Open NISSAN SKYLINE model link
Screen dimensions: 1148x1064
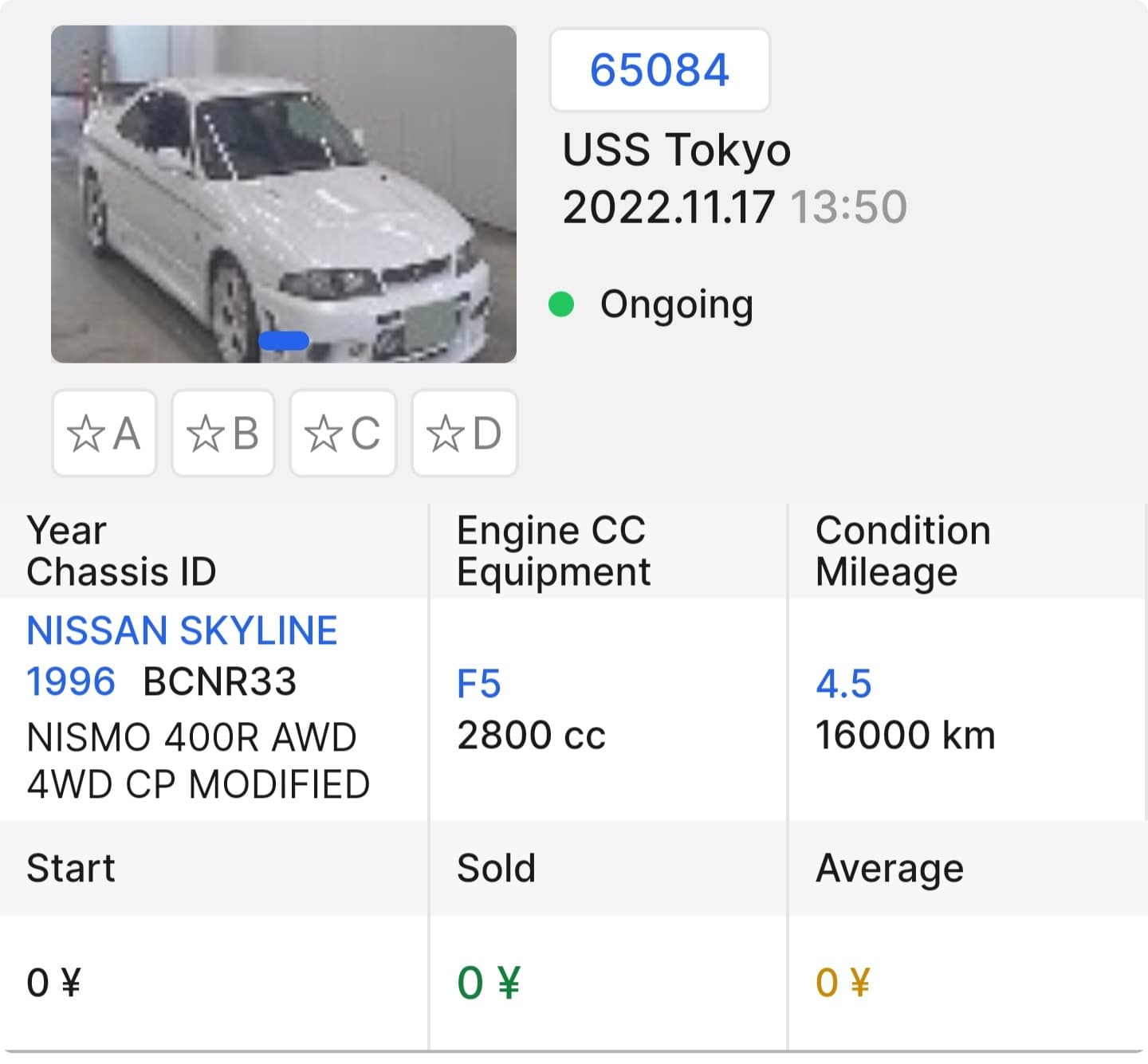pos(182,630)
